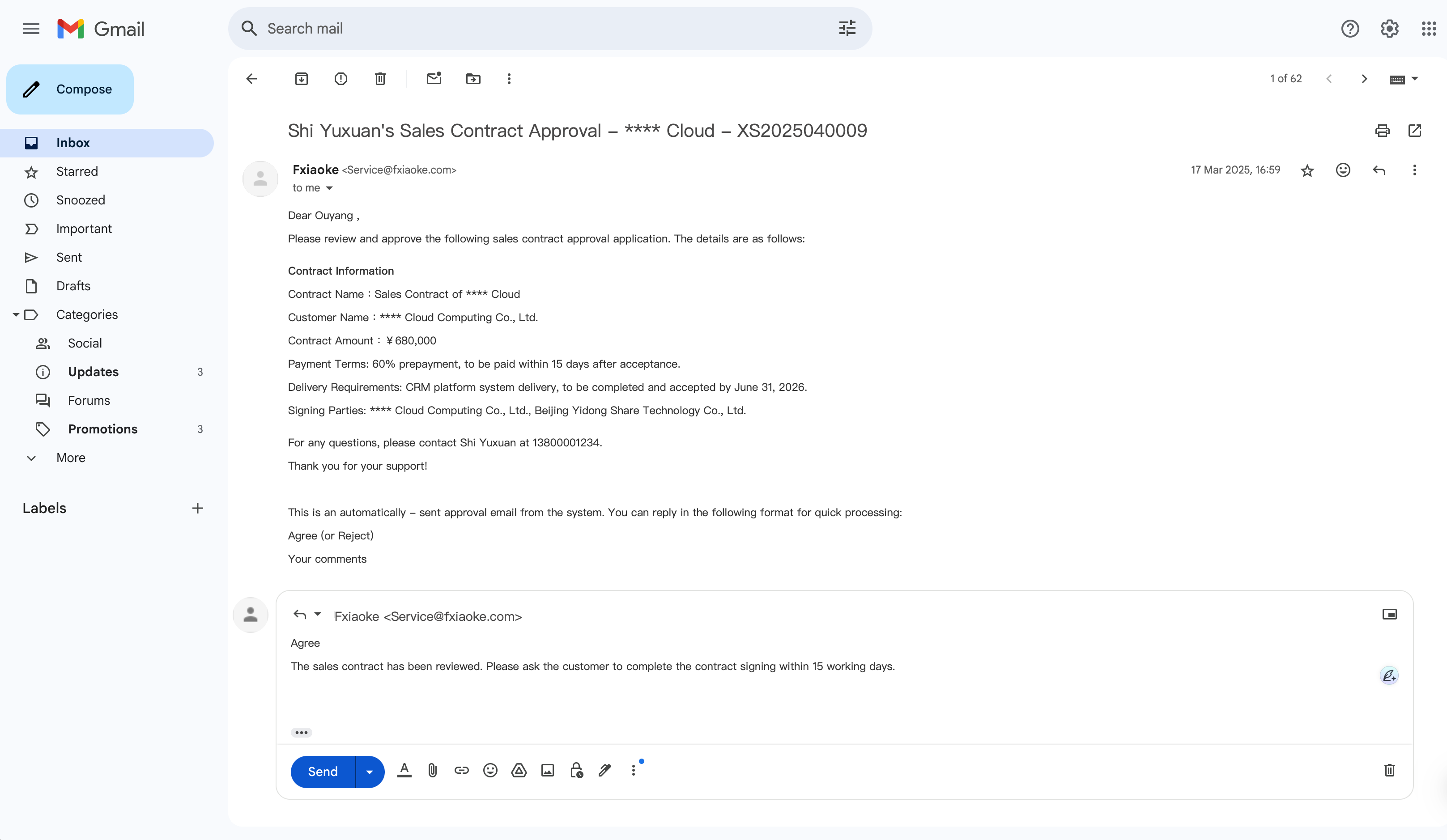
Task: Open the main menu hamburger icon
Action: click(x=31, y=28)
